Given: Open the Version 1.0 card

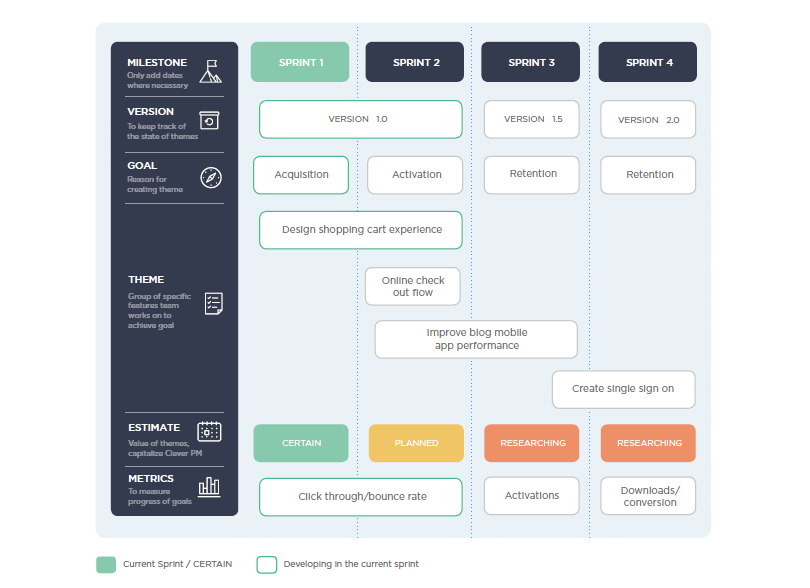Looking at the screenshot, I should tap(361, 119).
